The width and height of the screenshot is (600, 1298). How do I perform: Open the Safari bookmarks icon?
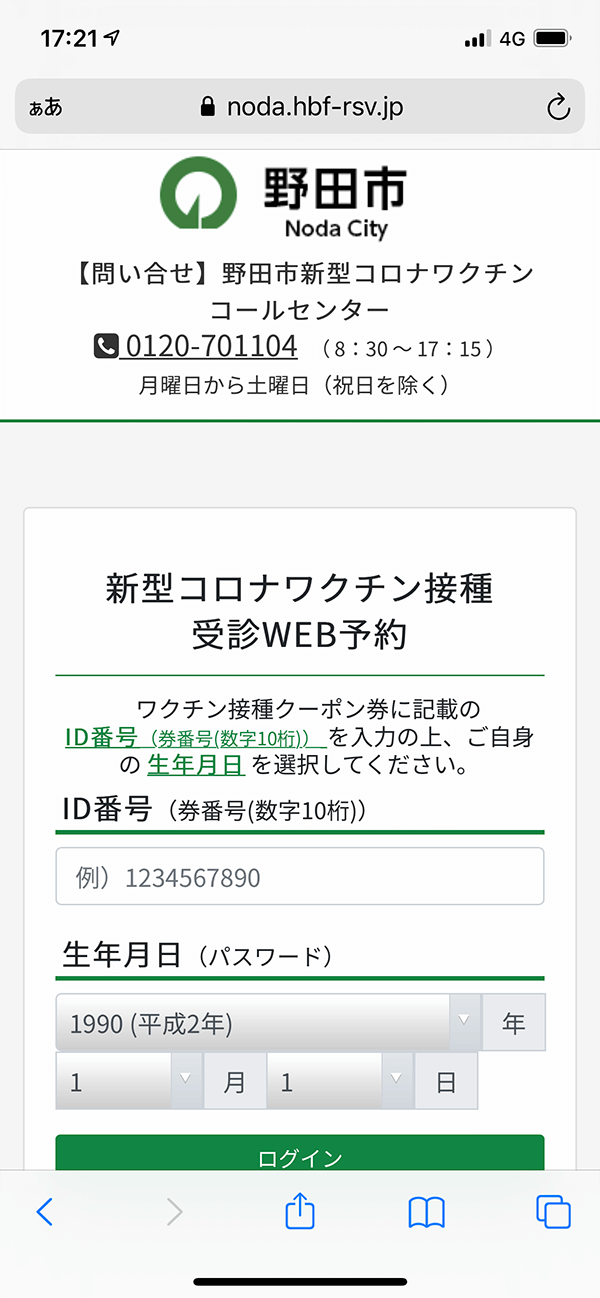point(427,1212)
